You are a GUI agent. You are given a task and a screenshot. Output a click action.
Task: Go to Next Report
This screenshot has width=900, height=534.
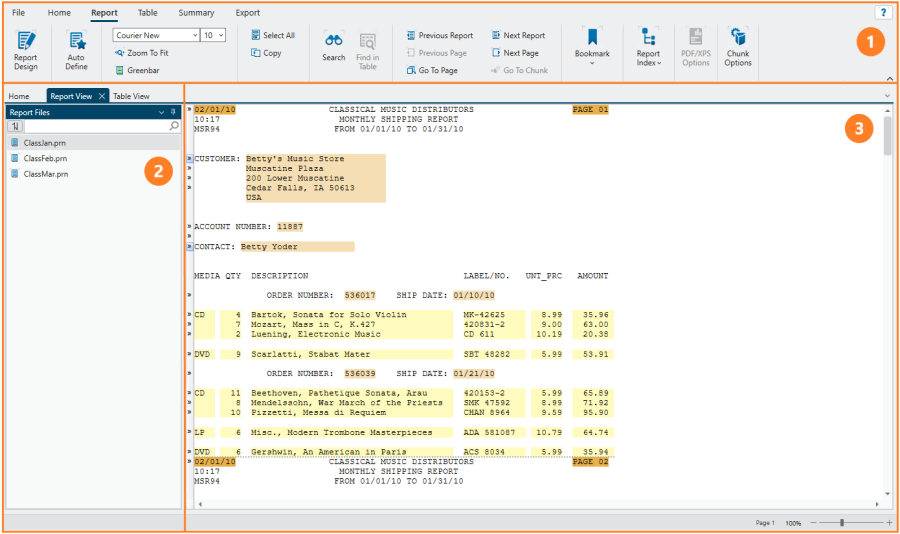click(518, 35)
